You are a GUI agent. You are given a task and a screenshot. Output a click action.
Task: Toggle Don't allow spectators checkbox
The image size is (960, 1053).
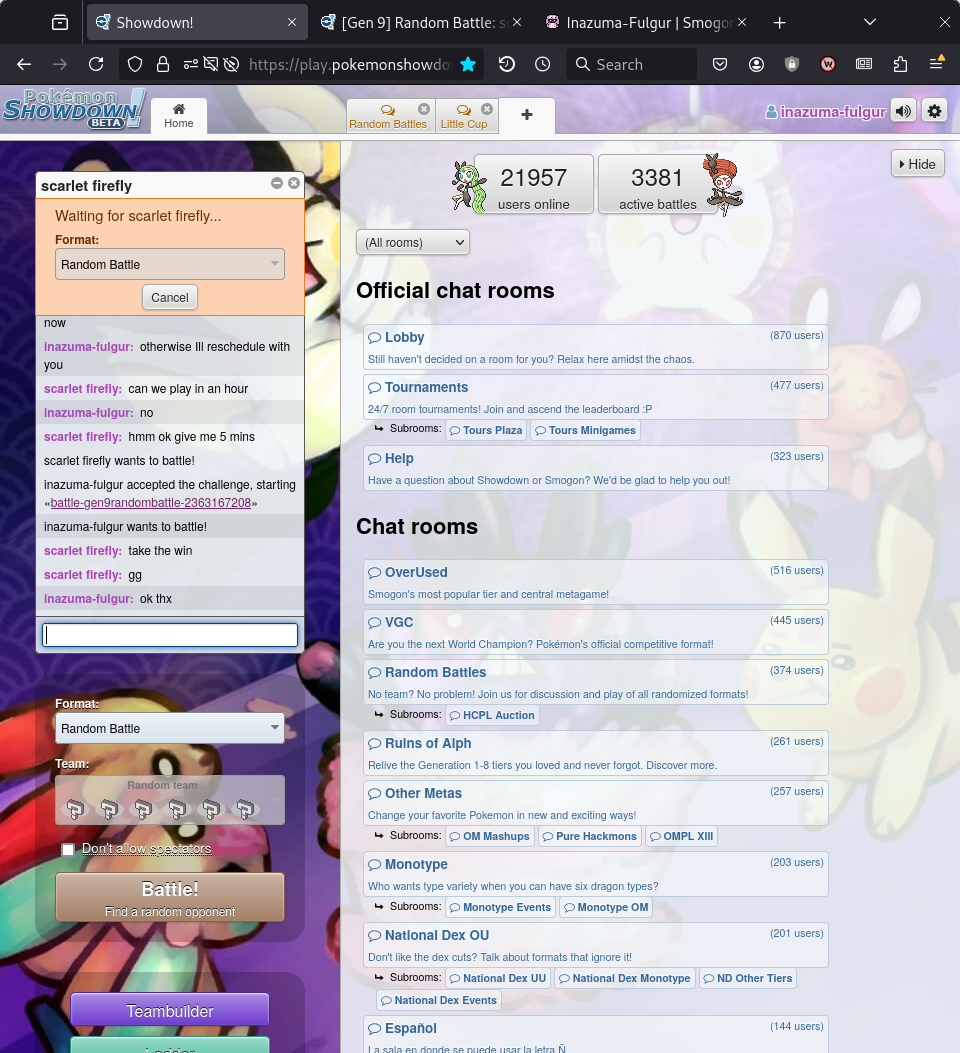click(x=68, y=850)
